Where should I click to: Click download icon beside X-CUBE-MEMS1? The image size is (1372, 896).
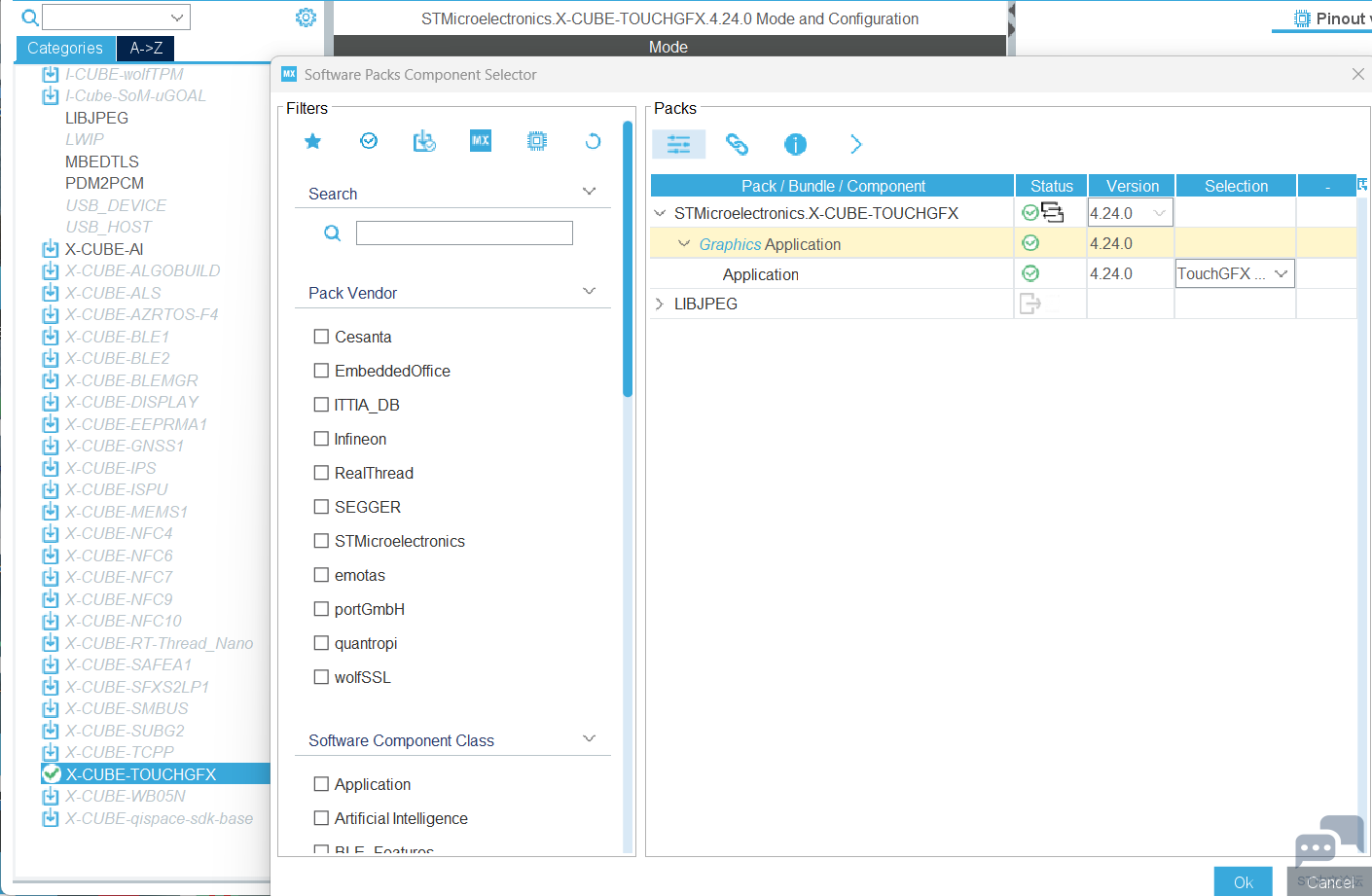click(x=51, y=512)
